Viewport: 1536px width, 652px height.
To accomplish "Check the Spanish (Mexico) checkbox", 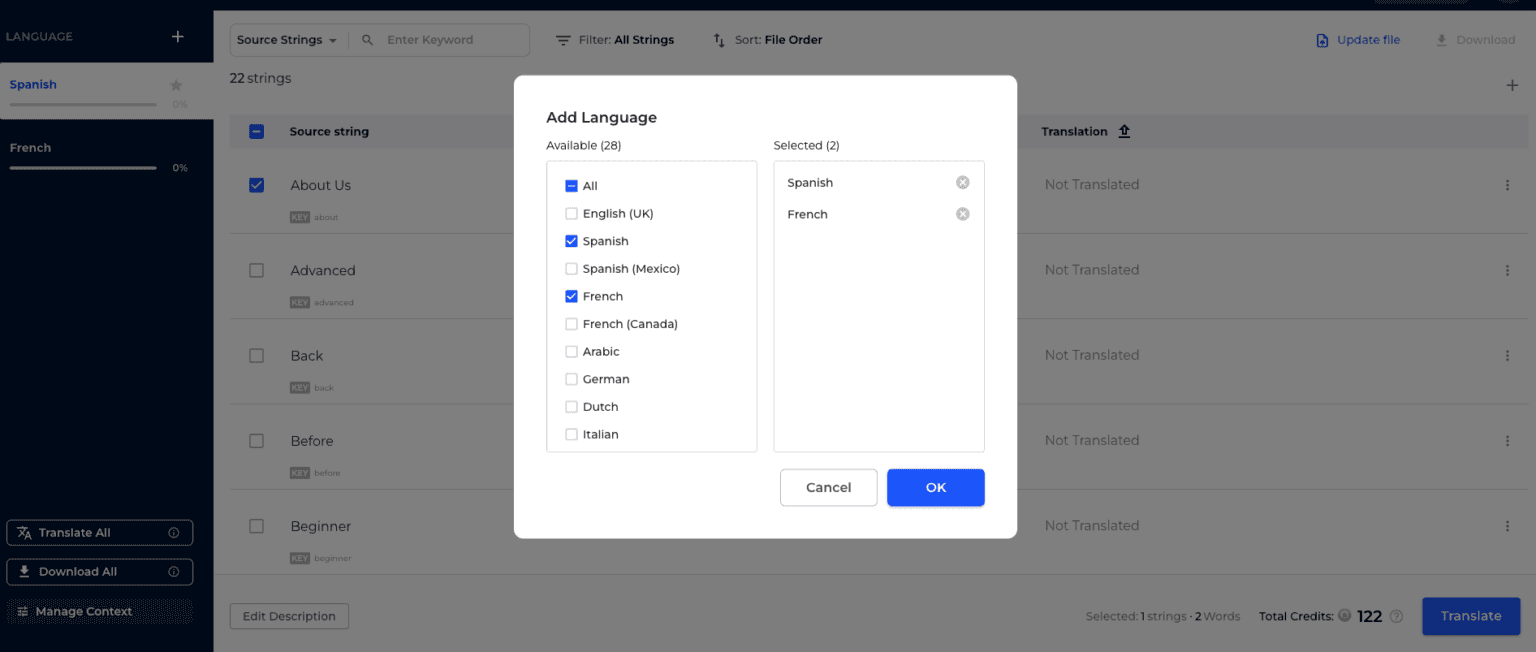I will click(x=571, y=268).
